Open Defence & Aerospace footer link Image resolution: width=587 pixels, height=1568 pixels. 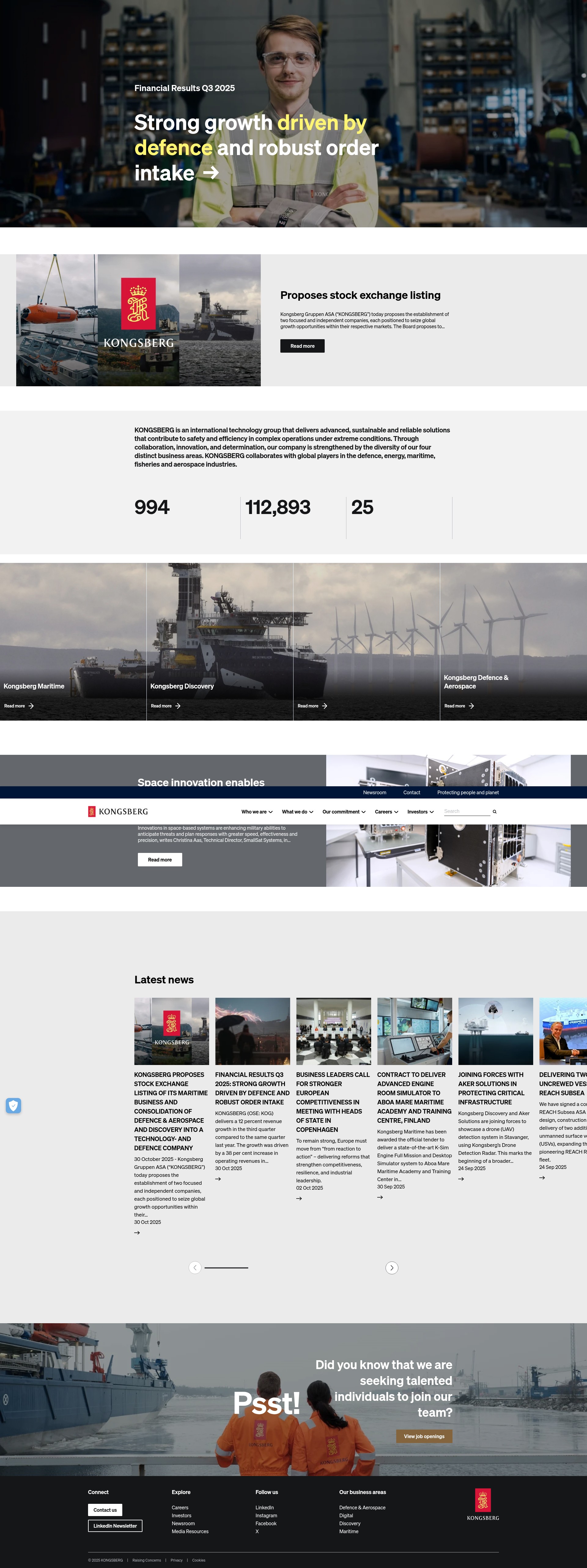(362, 1508)
